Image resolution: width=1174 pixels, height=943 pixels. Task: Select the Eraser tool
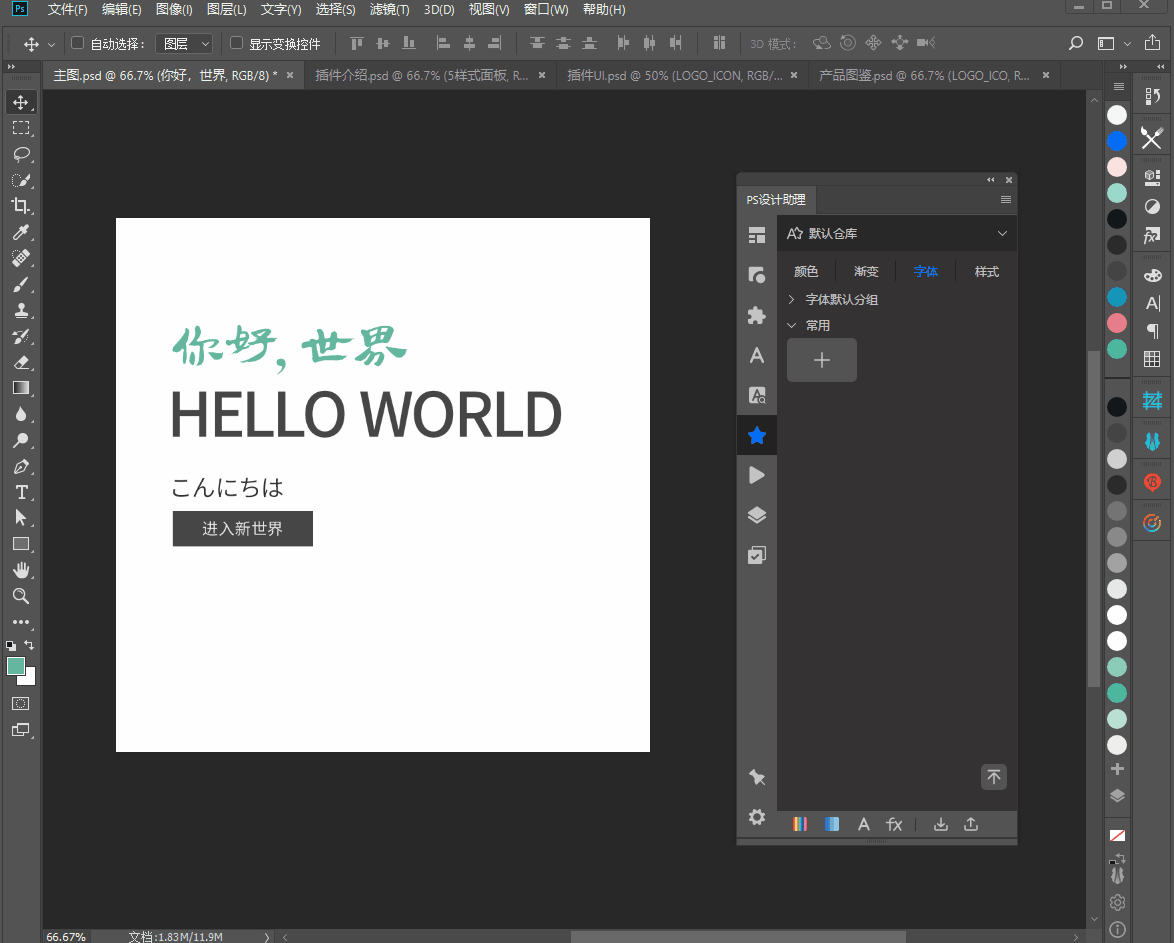click(21, 363)
